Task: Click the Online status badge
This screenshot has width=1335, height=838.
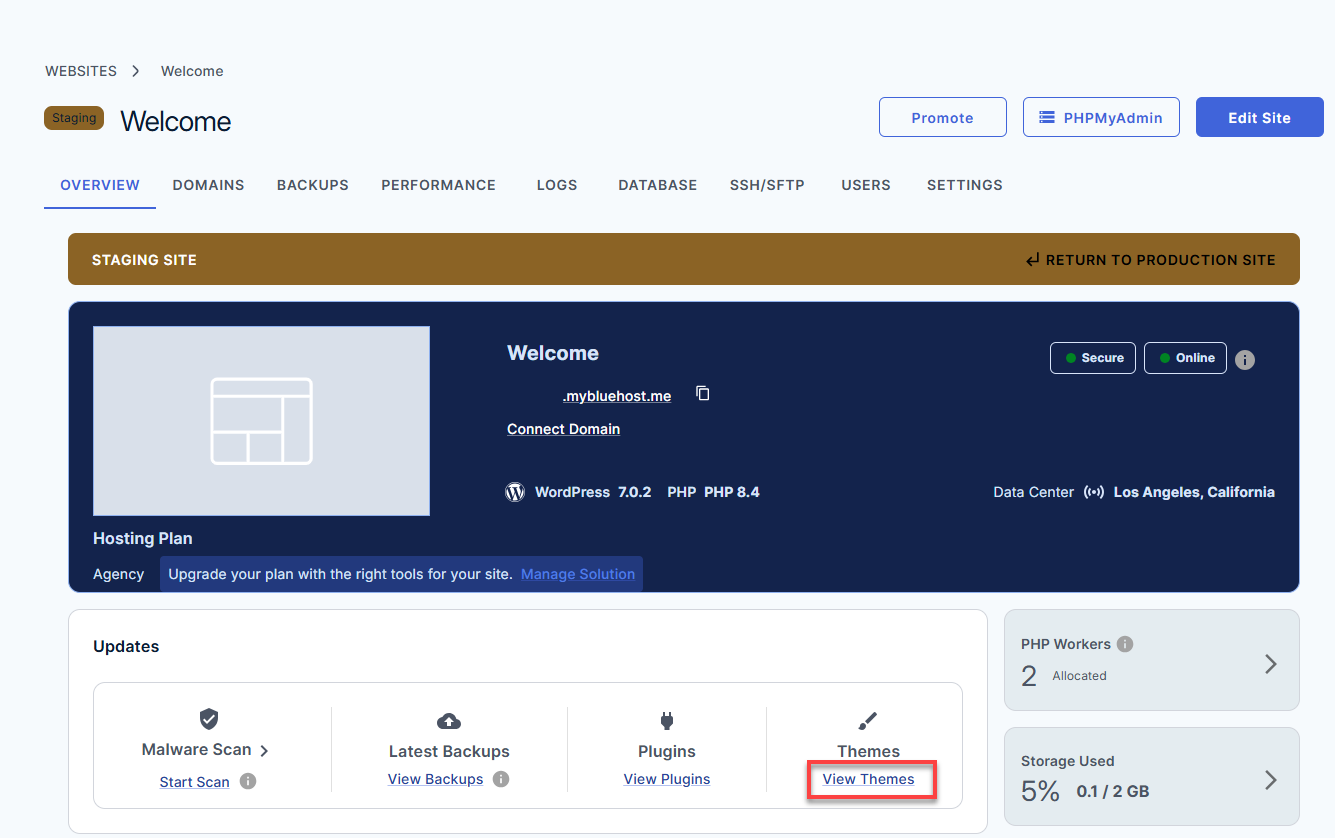Action: point(1185,358)
